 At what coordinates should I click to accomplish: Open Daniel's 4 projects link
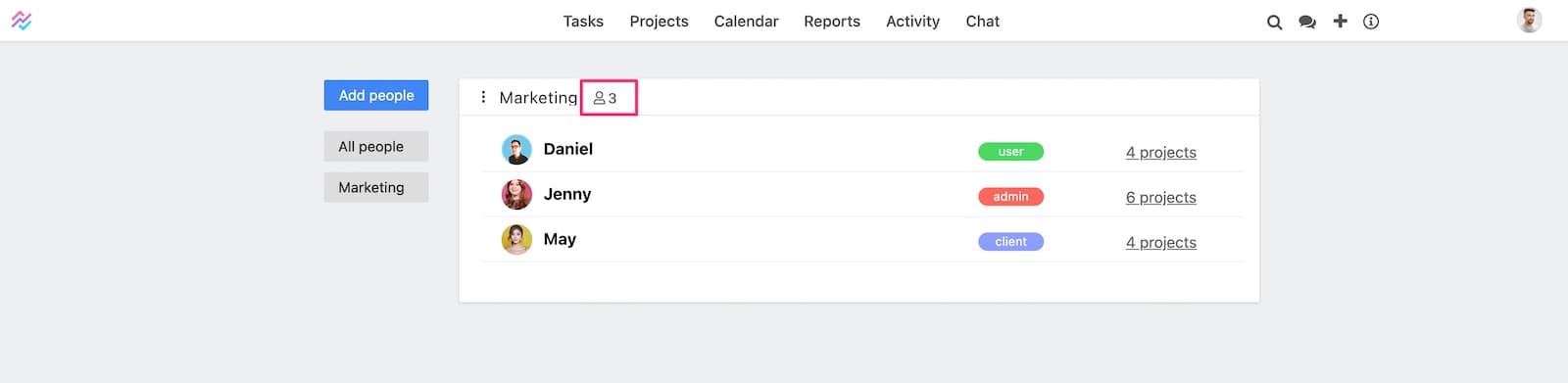pyautogui.click(x=1161, y=153)
